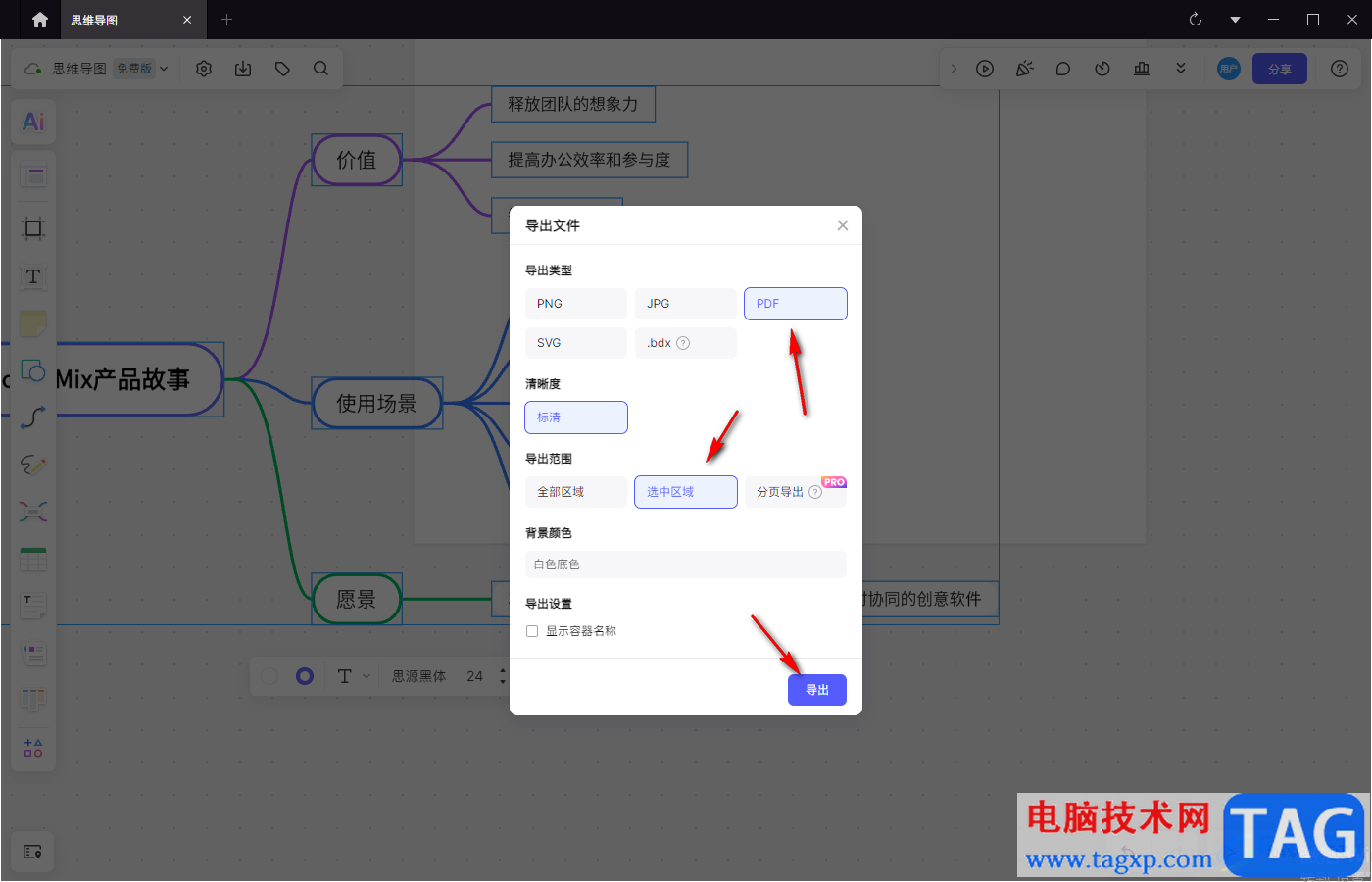The image size is (1372, 882).
Task: Insert a table from the sidebar
Action: [x=33, y=559]
